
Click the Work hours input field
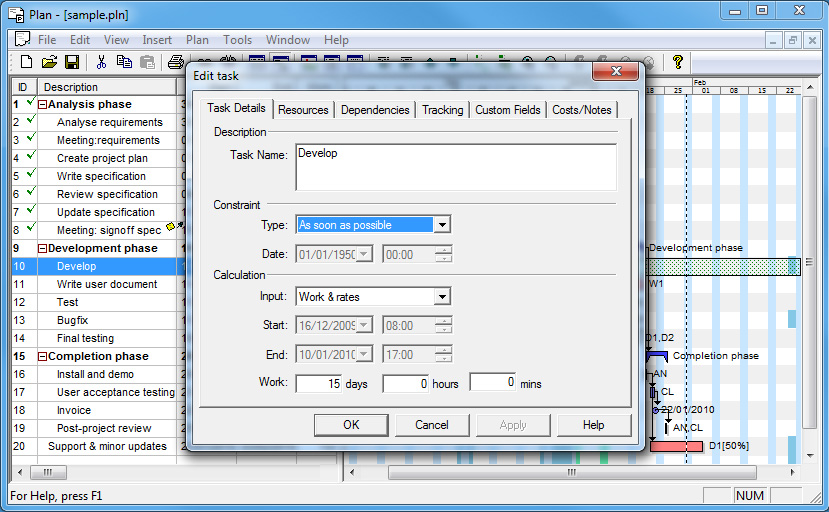click(406, 383)
